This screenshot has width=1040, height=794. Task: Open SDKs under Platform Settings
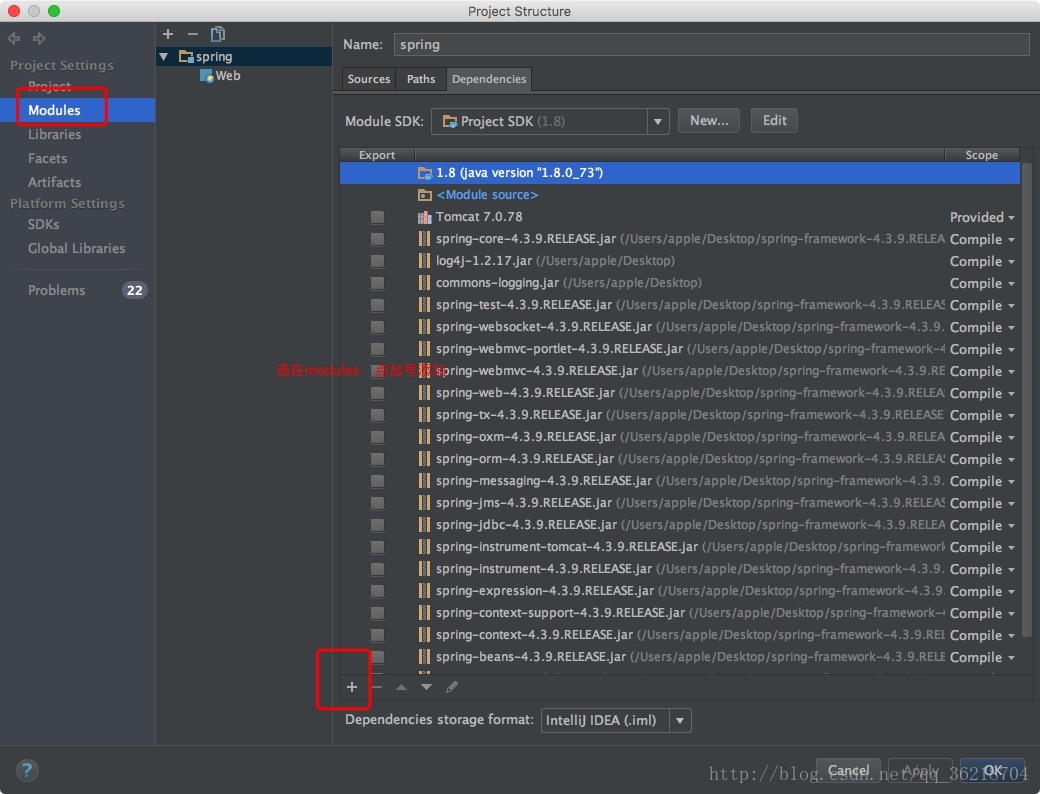pyautogui.click(x=43, y=224)
